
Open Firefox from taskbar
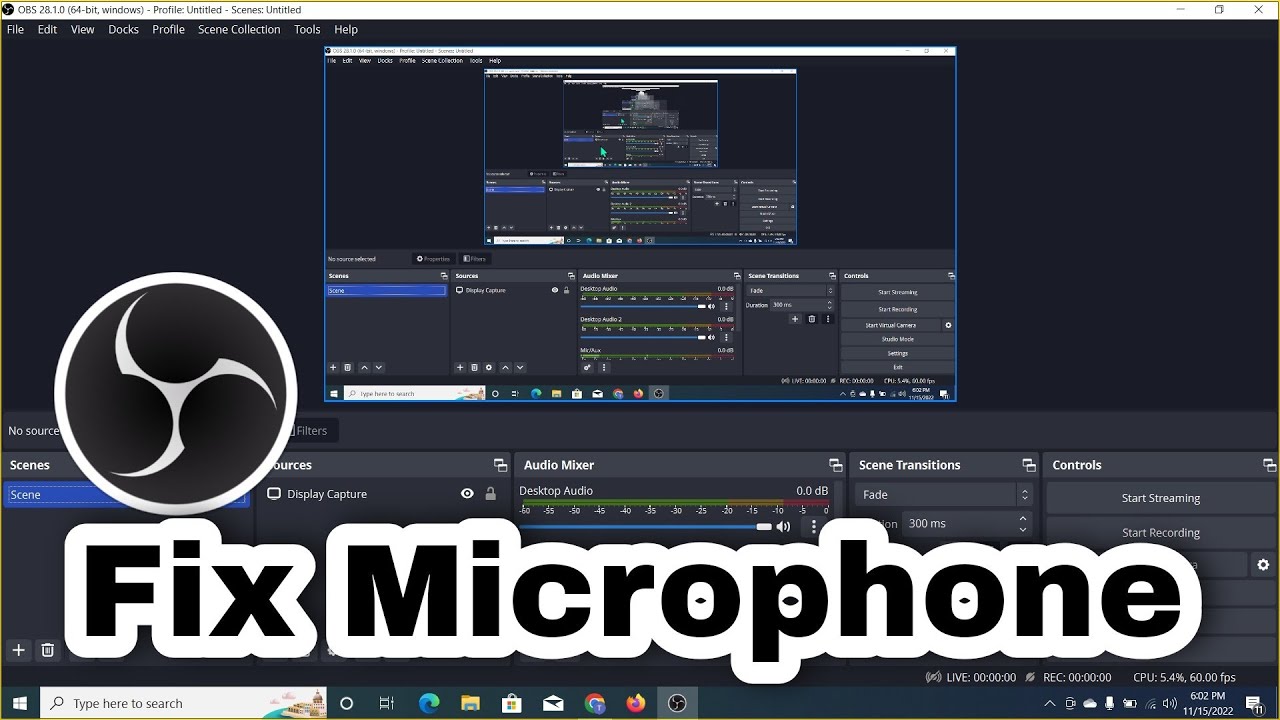pyautogui.click(x=636, y=703)
